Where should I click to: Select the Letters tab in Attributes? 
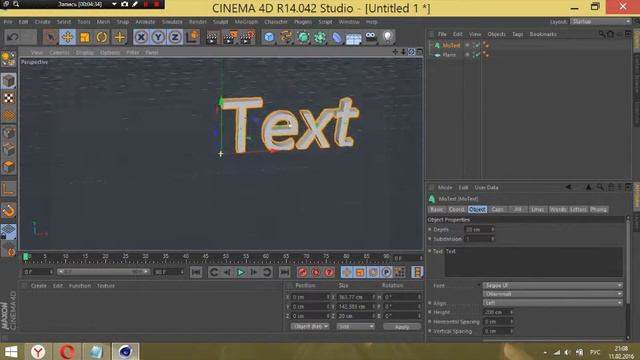click(578, 209)
